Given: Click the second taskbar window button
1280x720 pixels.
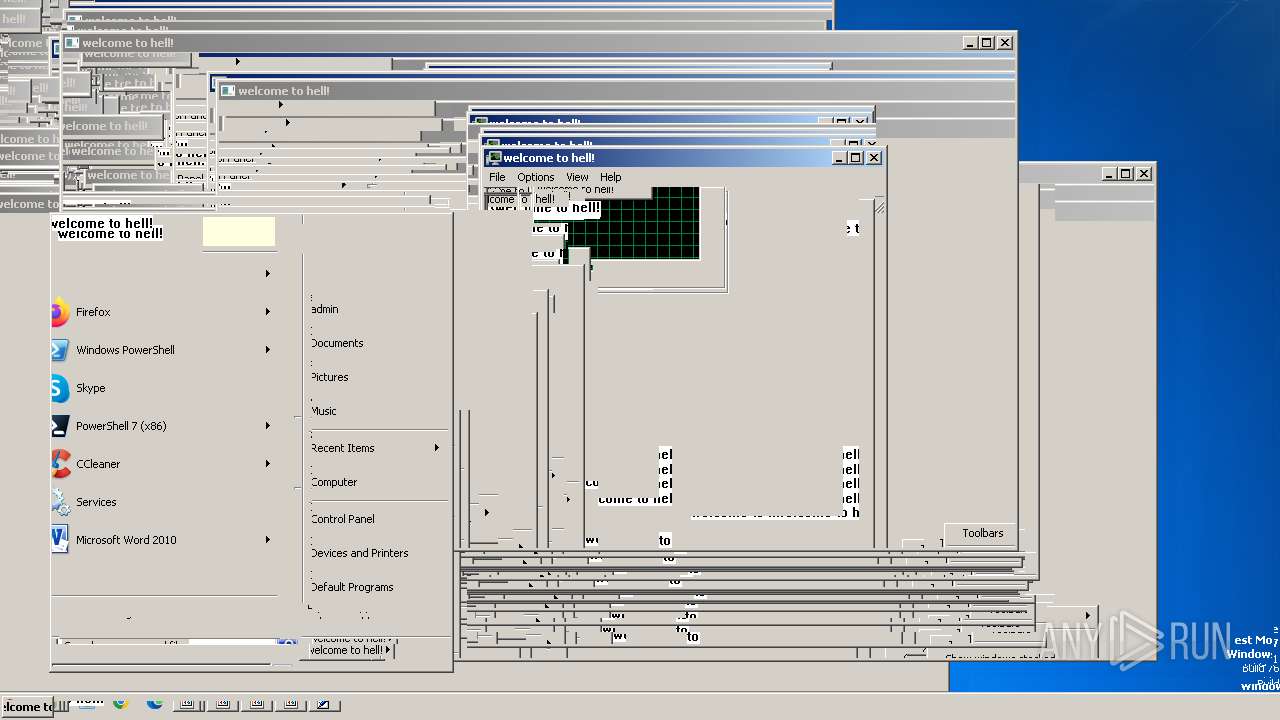Looking at the screenshot, I should [221, 705].
